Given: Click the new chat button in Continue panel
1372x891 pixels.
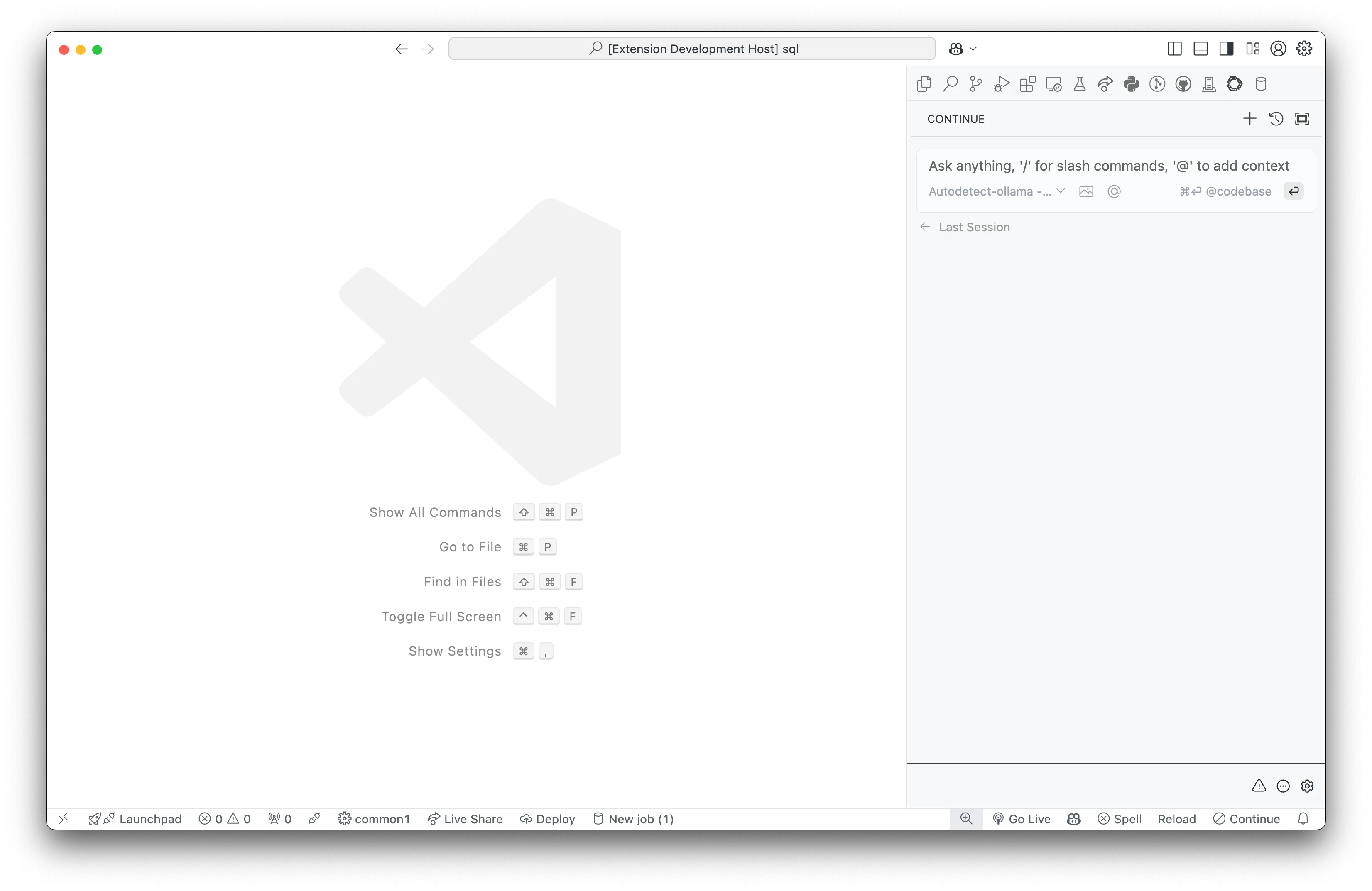Looking at the screenshot, I should click(1249, 118).
